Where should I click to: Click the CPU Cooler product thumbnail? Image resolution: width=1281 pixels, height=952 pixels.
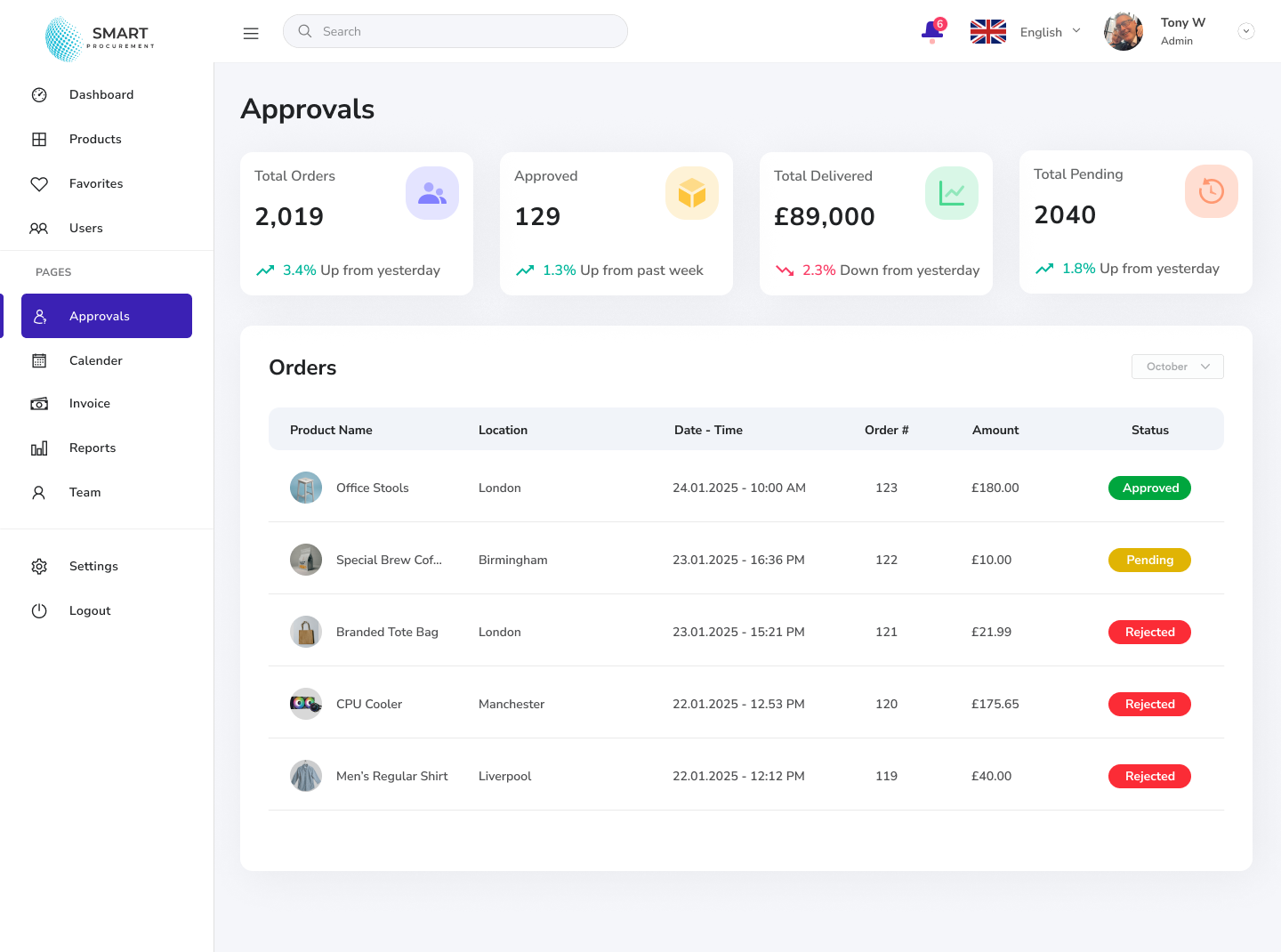pos(306,704)
